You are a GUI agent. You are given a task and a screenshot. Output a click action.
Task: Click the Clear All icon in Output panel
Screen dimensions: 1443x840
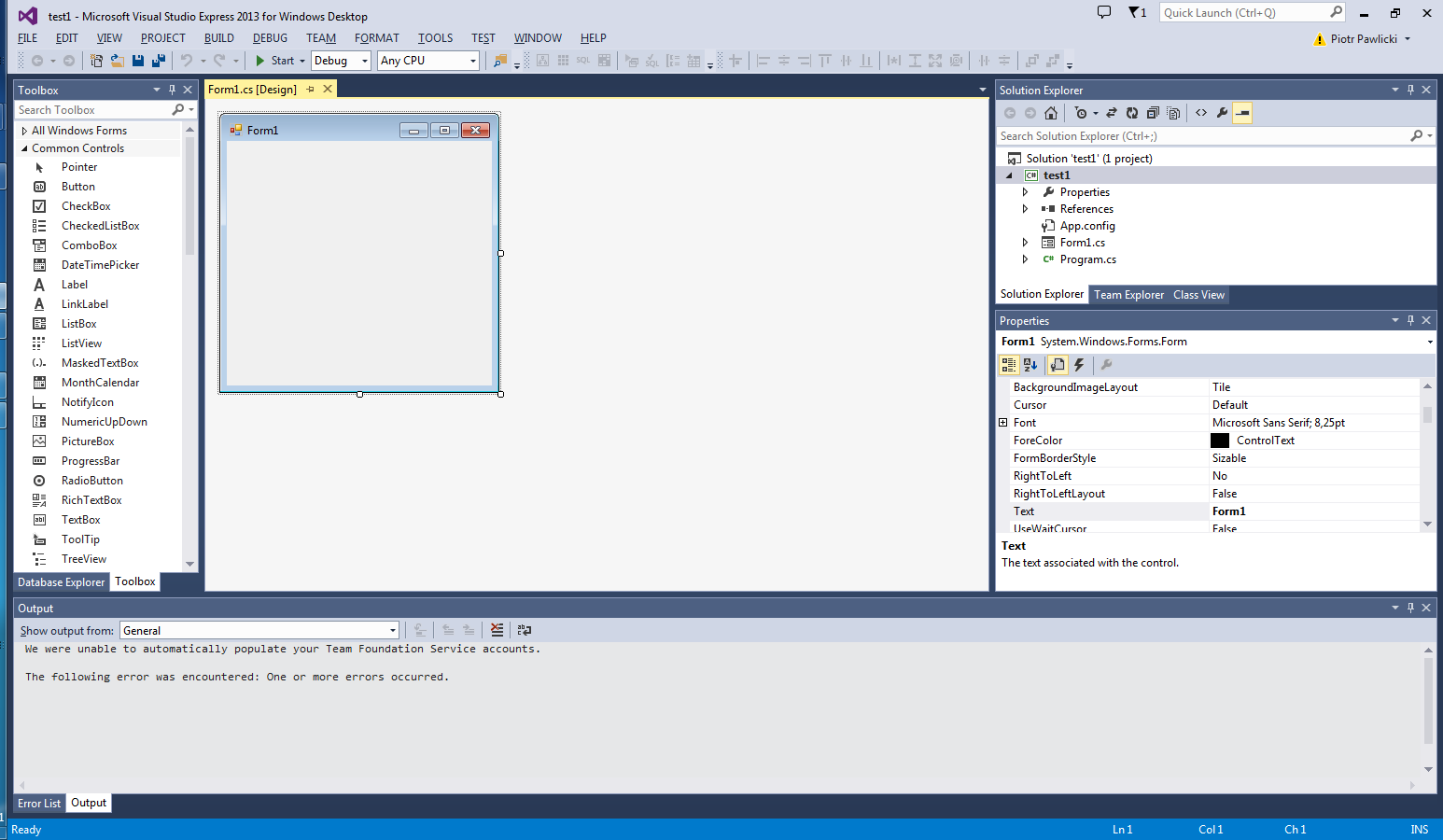pyautogui.click(x=497, y=630)
